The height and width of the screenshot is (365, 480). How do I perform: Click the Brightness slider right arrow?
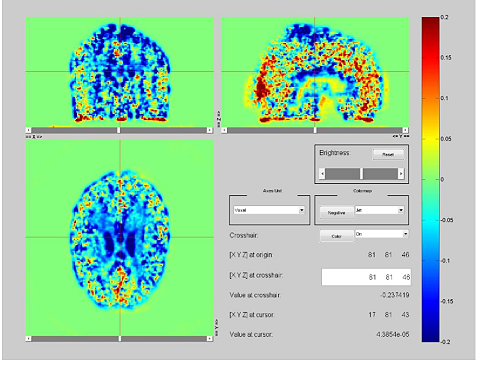pyautogui.click(x=401, y=174)
